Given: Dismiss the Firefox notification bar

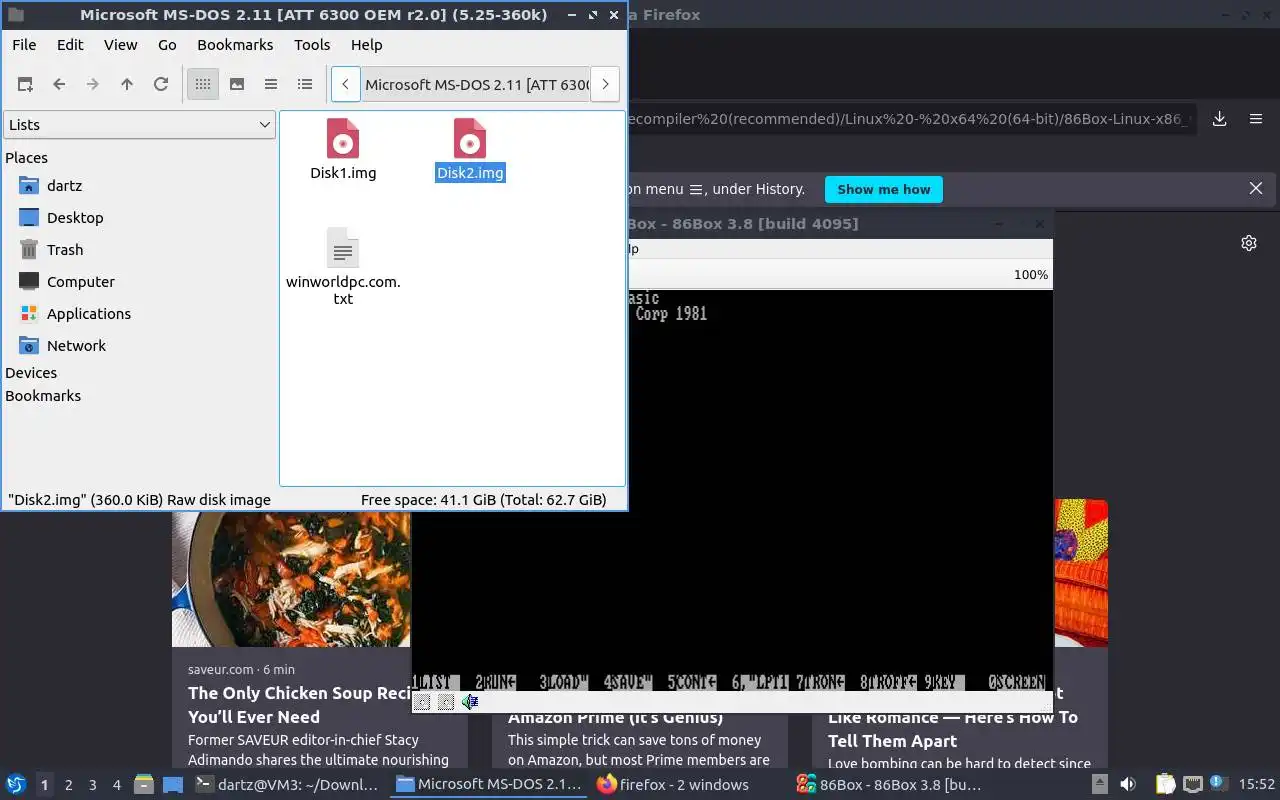Looking at the screenshot, I should click(x=1256, y=189).
